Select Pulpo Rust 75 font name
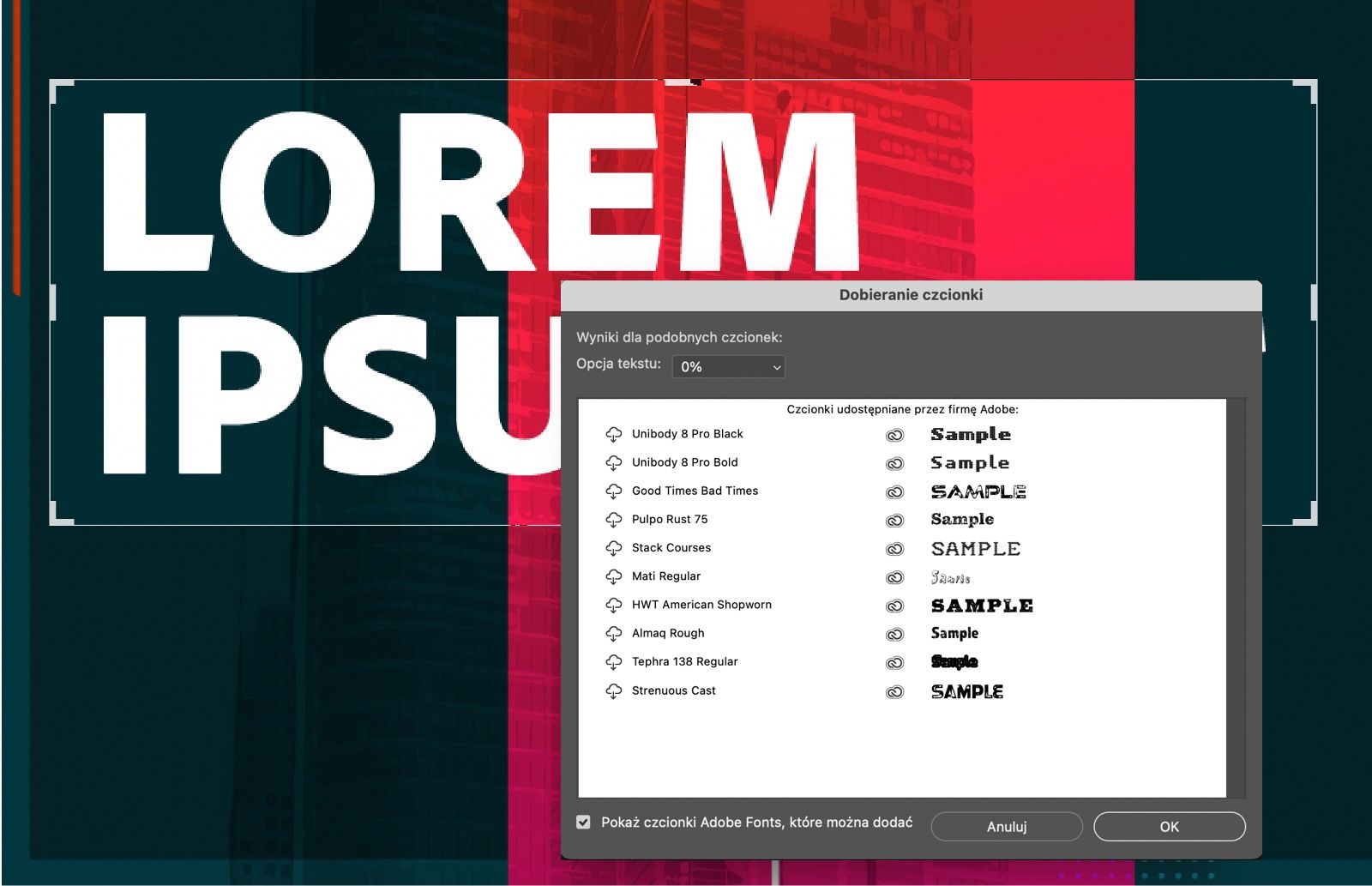 (x=670, y=519)
